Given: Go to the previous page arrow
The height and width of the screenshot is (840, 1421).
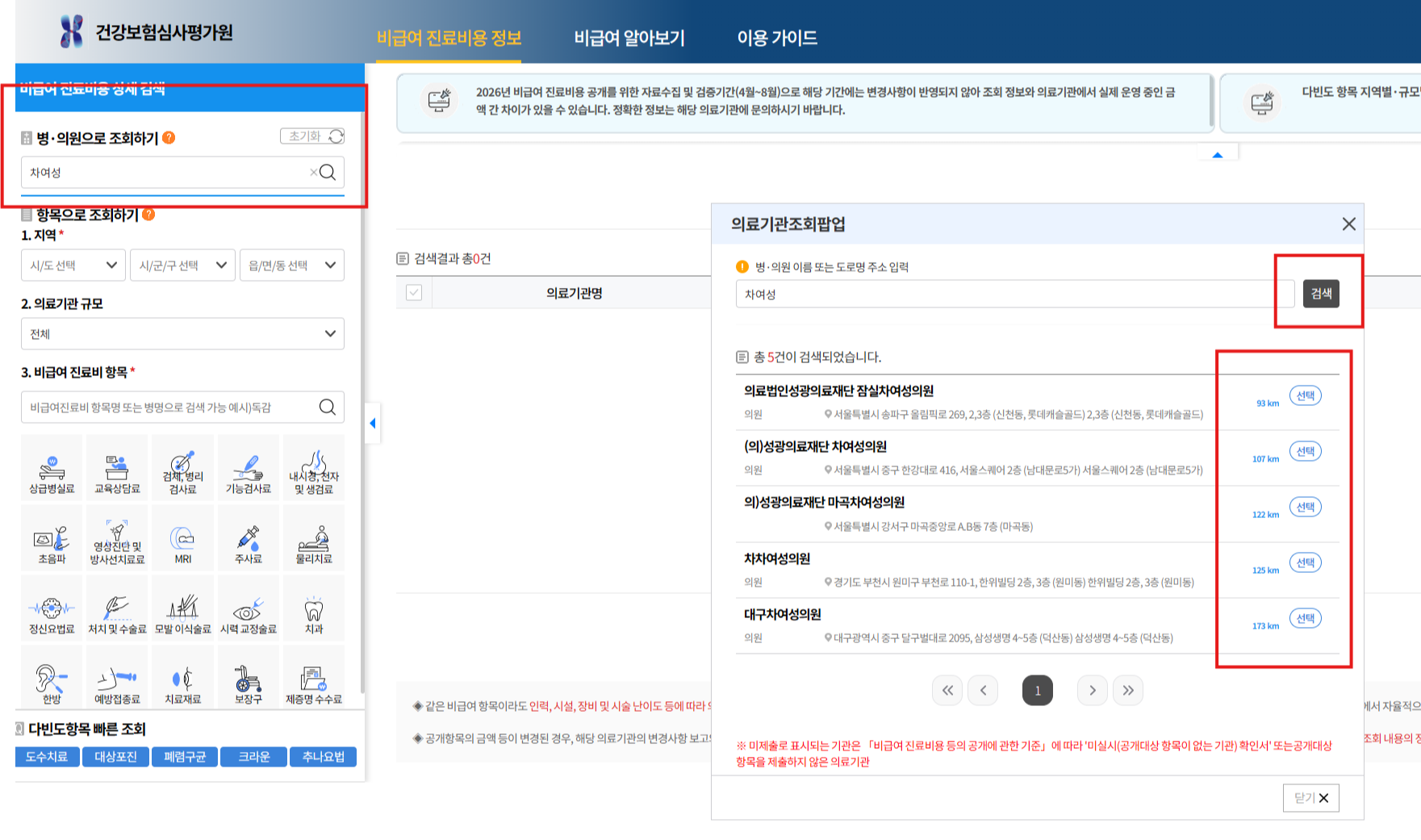Looking at the screenshot, I should (x=983, y=690).
